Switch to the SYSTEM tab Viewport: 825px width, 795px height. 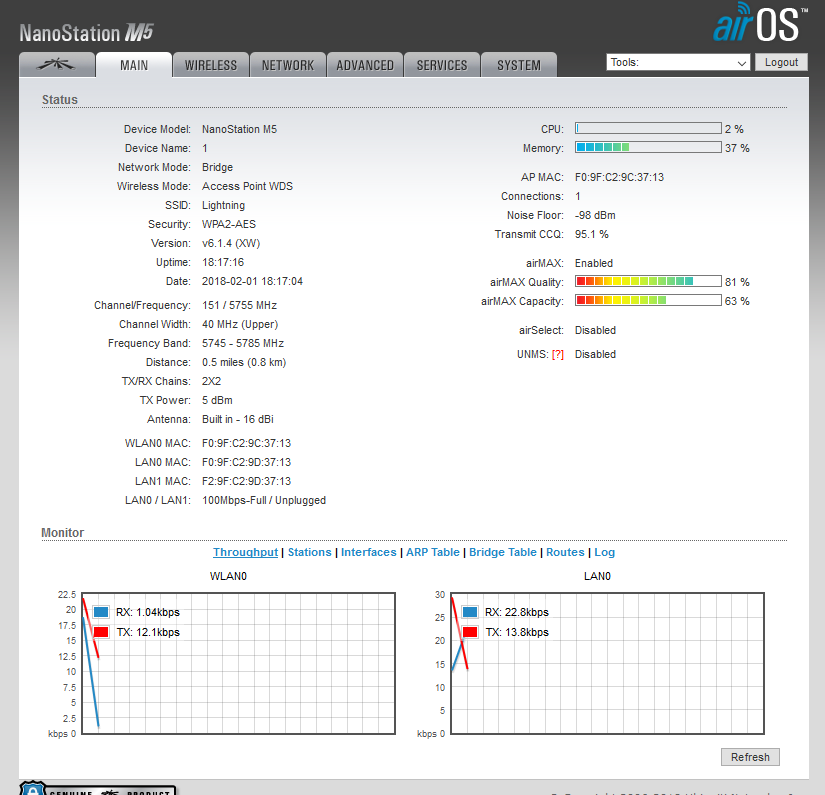pos(519,65)
